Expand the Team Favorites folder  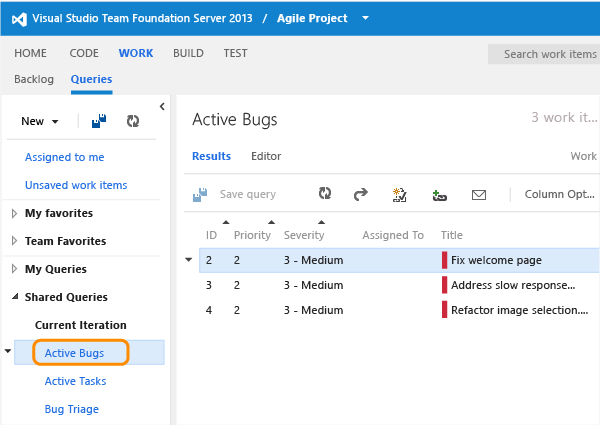pyautogui.click(x=15, y=241)
